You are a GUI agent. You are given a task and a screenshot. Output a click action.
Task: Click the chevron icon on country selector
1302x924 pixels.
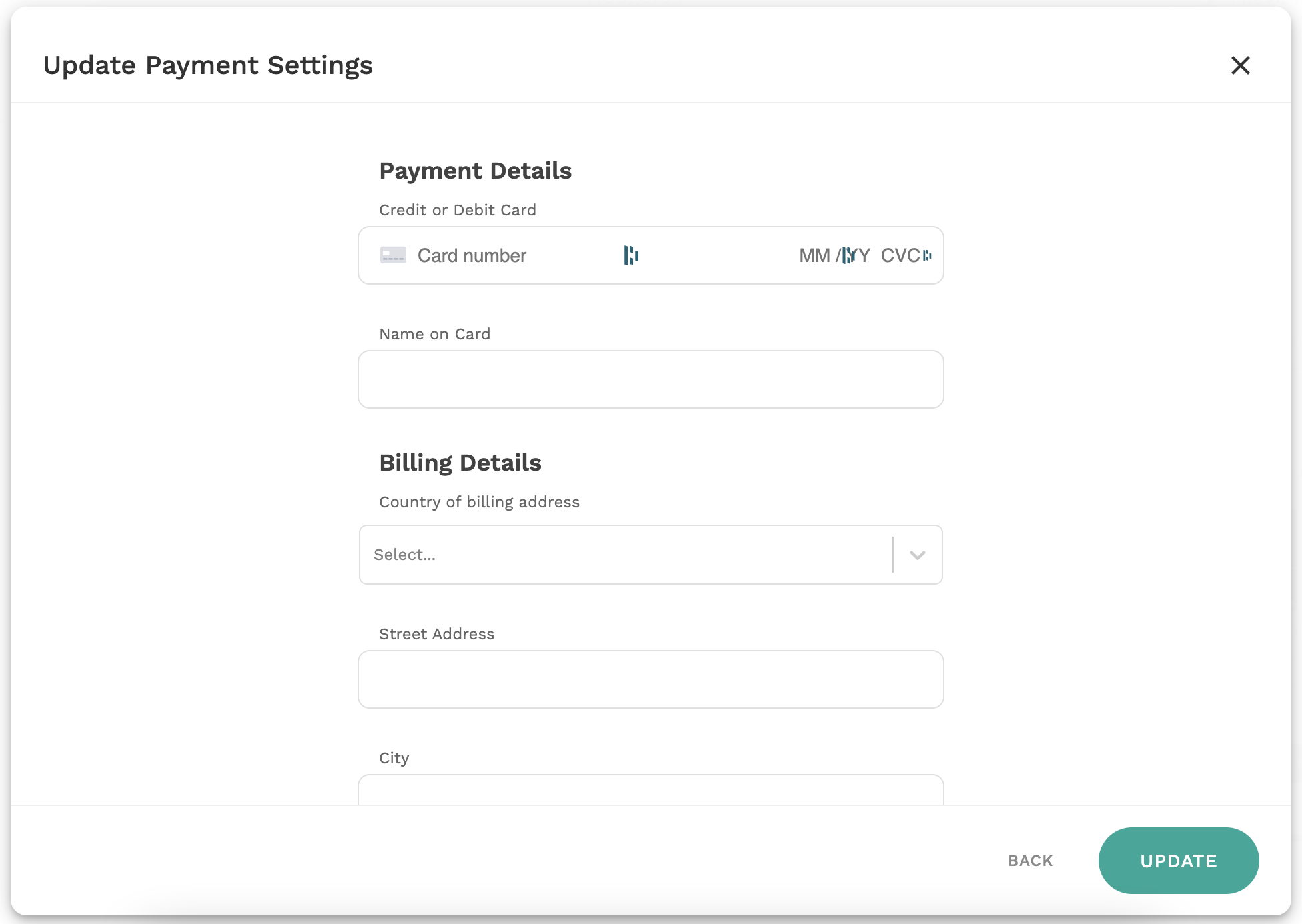point(916,555)
